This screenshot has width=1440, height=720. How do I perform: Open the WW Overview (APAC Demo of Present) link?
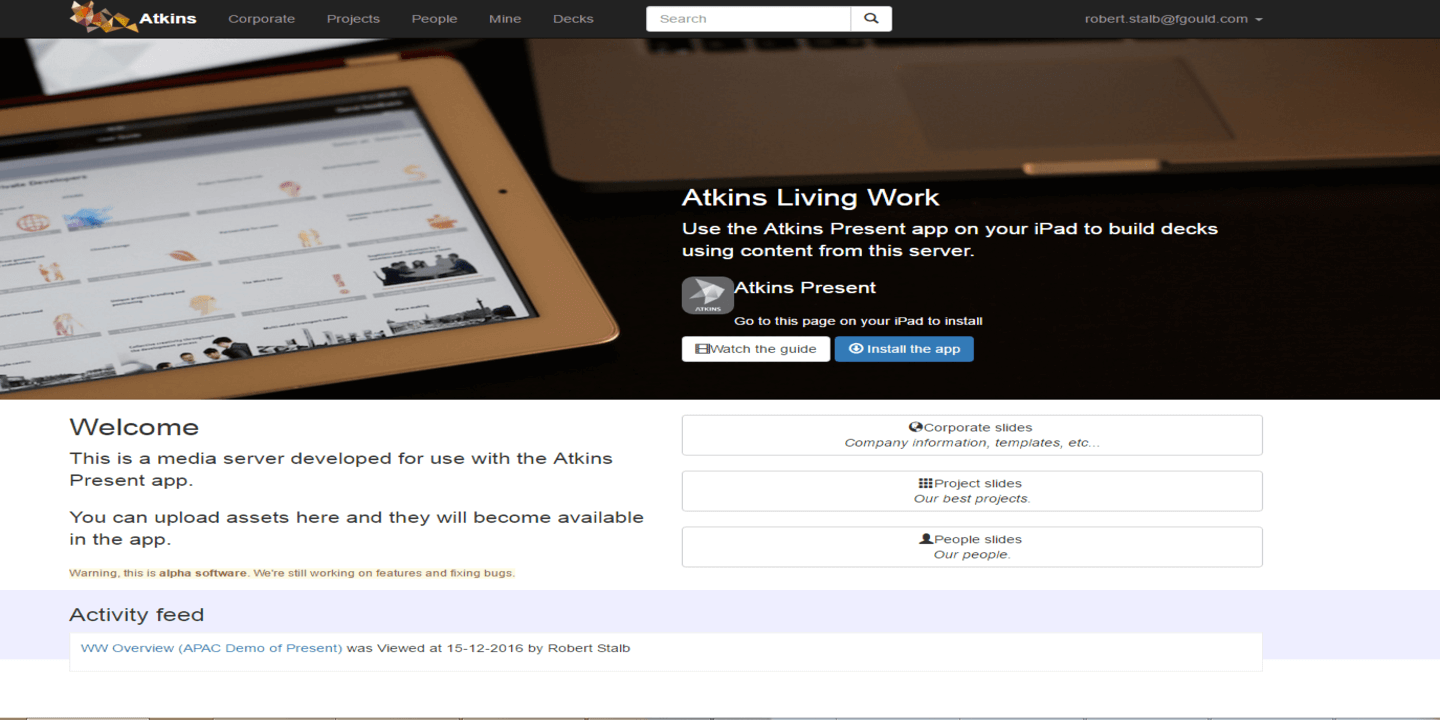pyautogui.click(x=211, y=648)
